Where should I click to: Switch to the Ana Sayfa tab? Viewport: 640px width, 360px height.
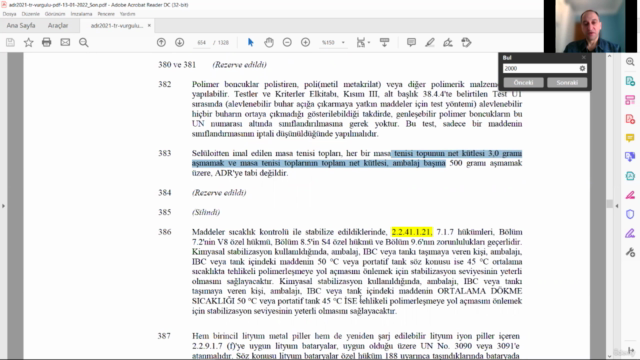coord(21,25)
